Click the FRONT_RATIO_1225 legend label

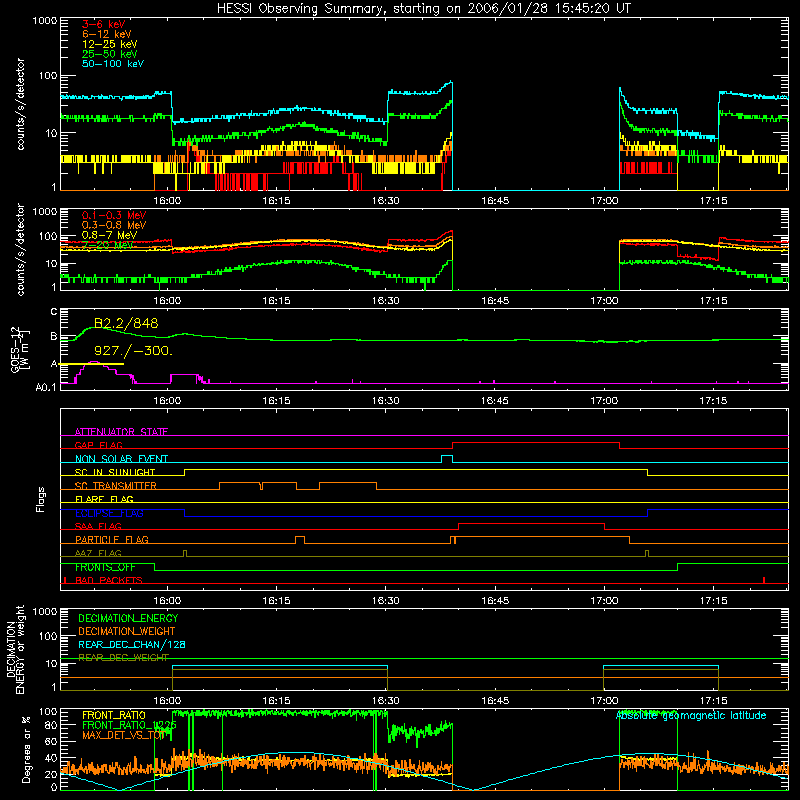(129, 725)
